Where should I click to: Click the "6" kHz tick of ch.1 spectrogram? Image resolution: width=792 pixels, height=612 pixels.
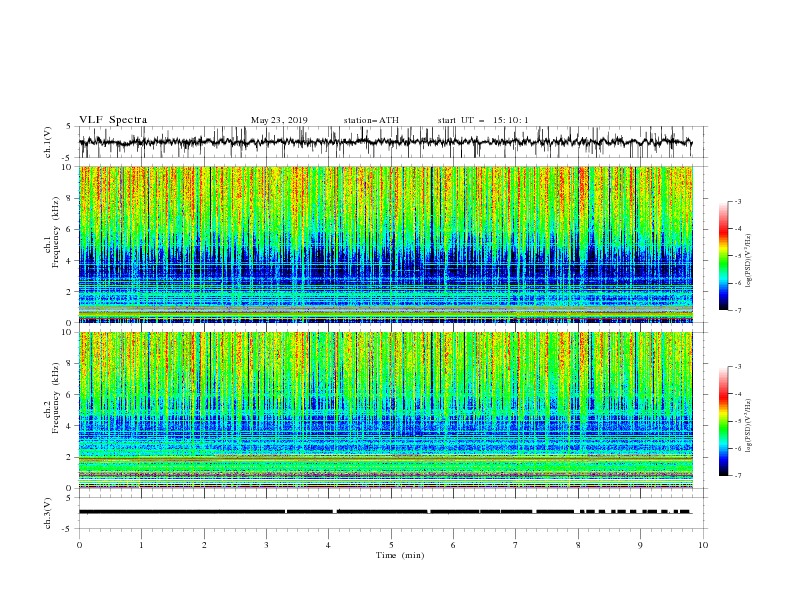pos(70,230)
